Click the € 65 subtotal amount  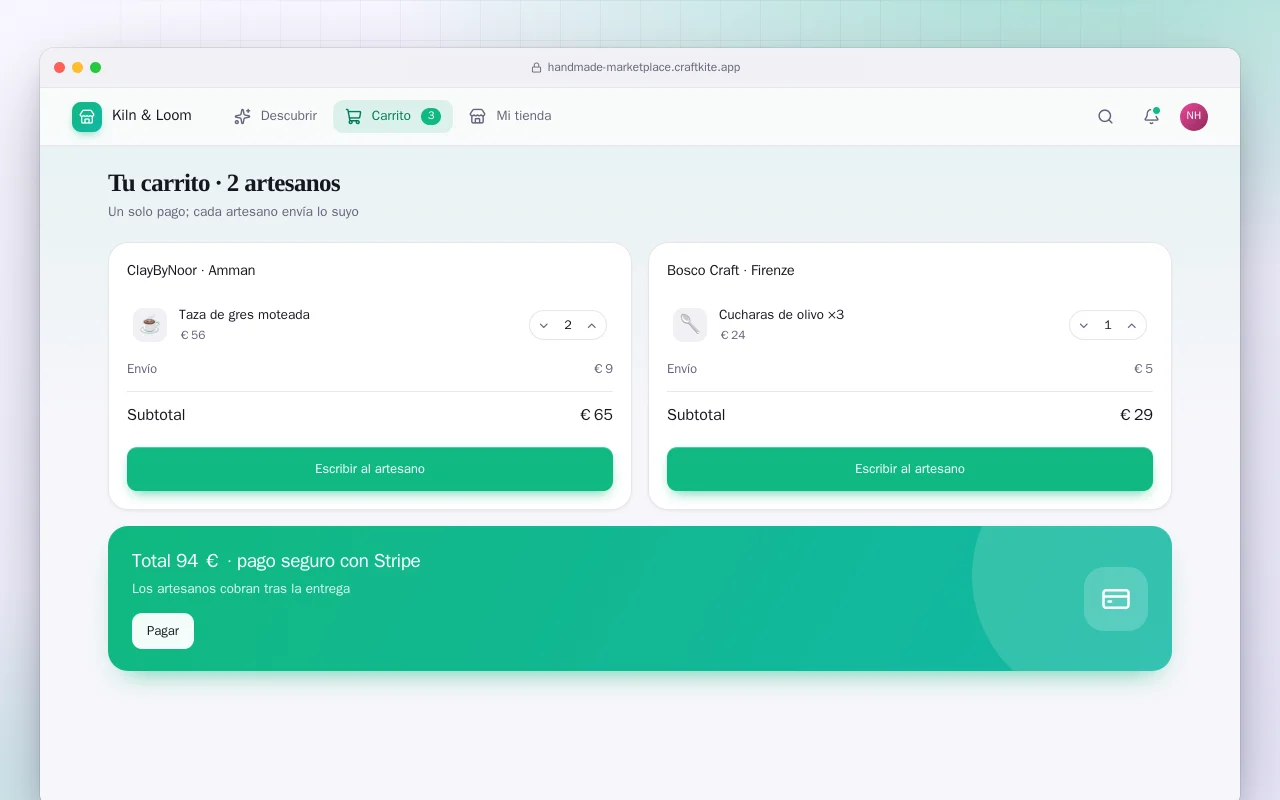point(596,415)
